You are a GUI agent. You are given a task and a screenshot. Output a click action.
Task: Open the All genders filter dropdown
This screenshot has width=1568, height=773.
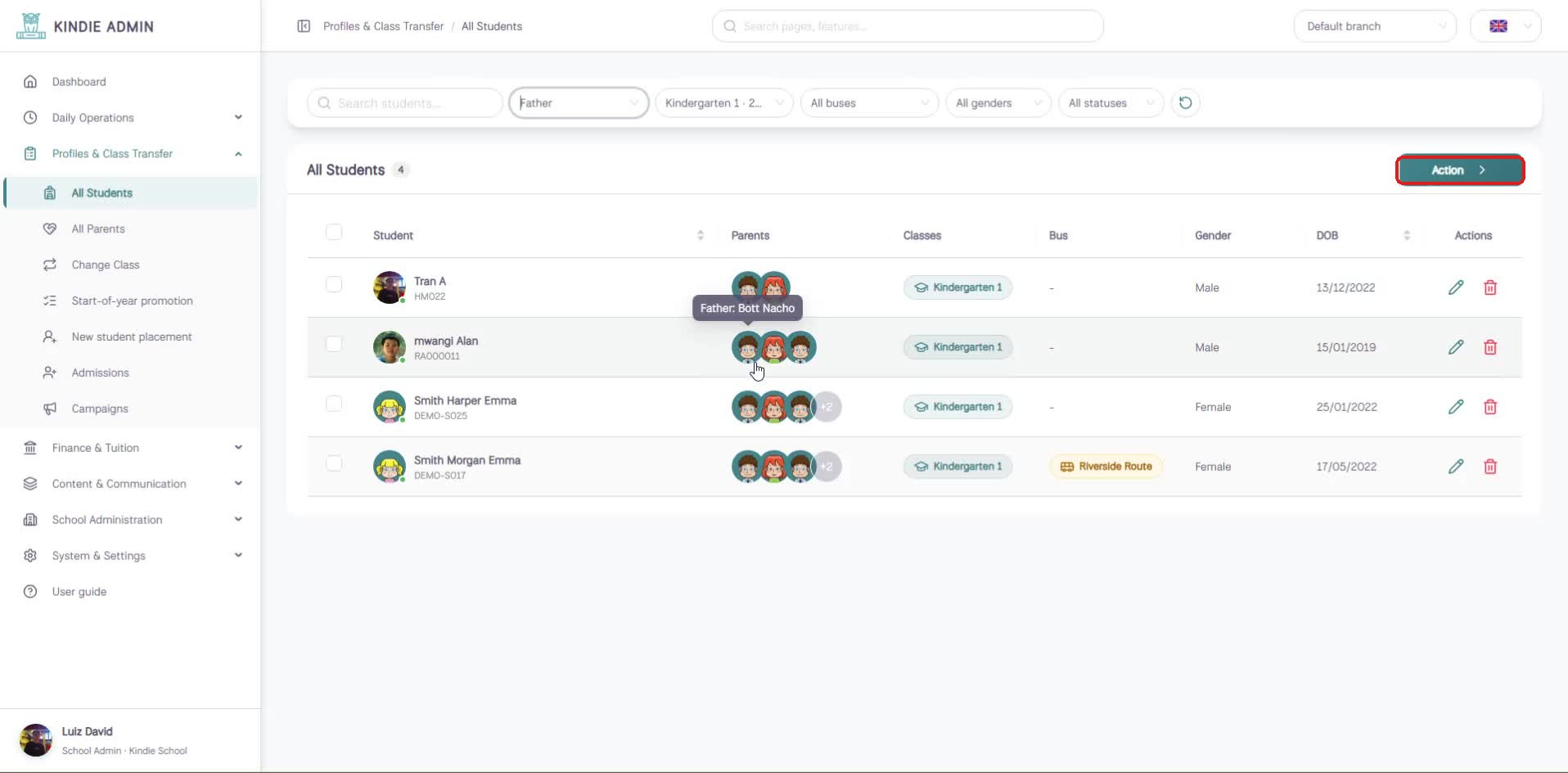click(x=998, y=103)
